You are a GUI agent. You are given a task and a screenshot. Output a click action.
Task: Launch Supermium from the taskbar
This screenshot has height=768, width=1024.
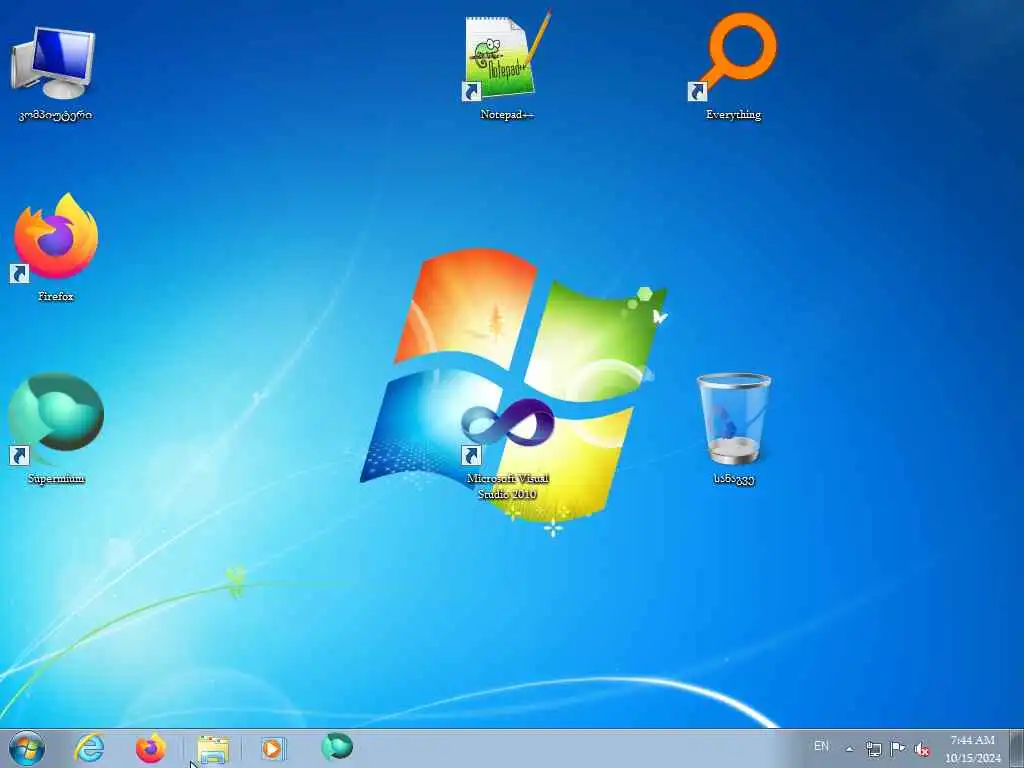pos(337,746)
